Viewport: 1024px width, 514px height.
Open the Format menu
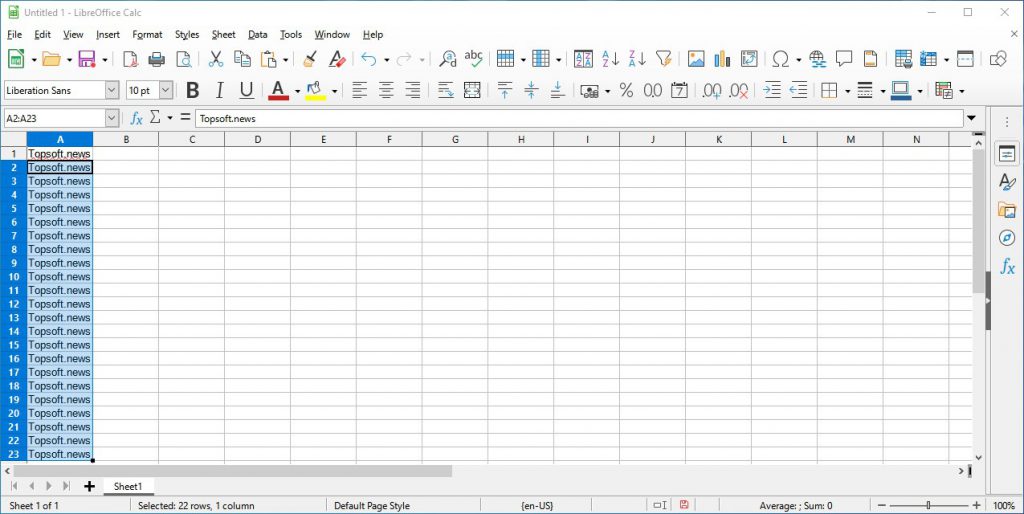[x=147, y=35]
